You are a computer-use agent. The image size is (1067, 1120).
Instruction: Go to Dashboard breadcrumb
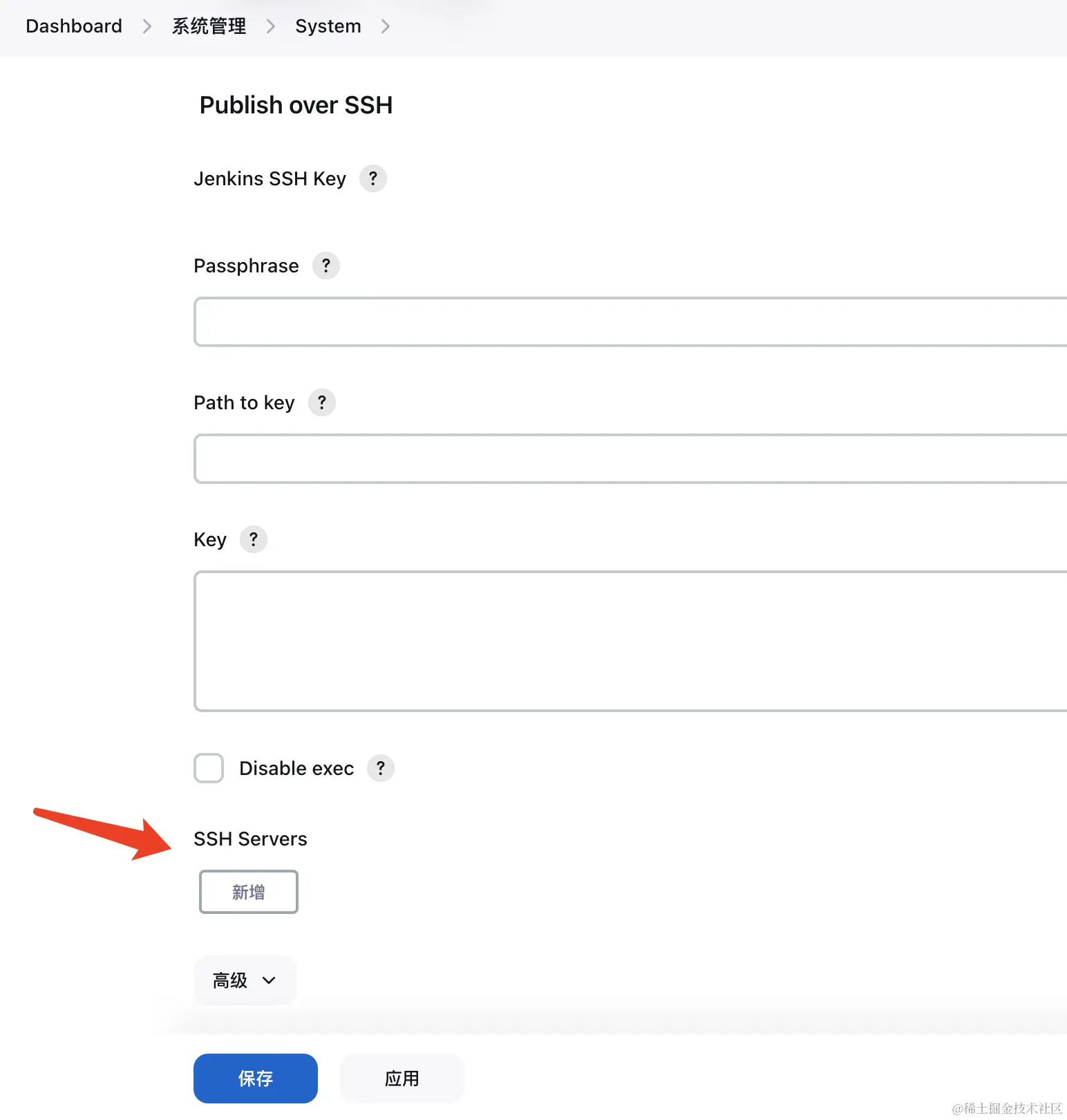point(74,26)
